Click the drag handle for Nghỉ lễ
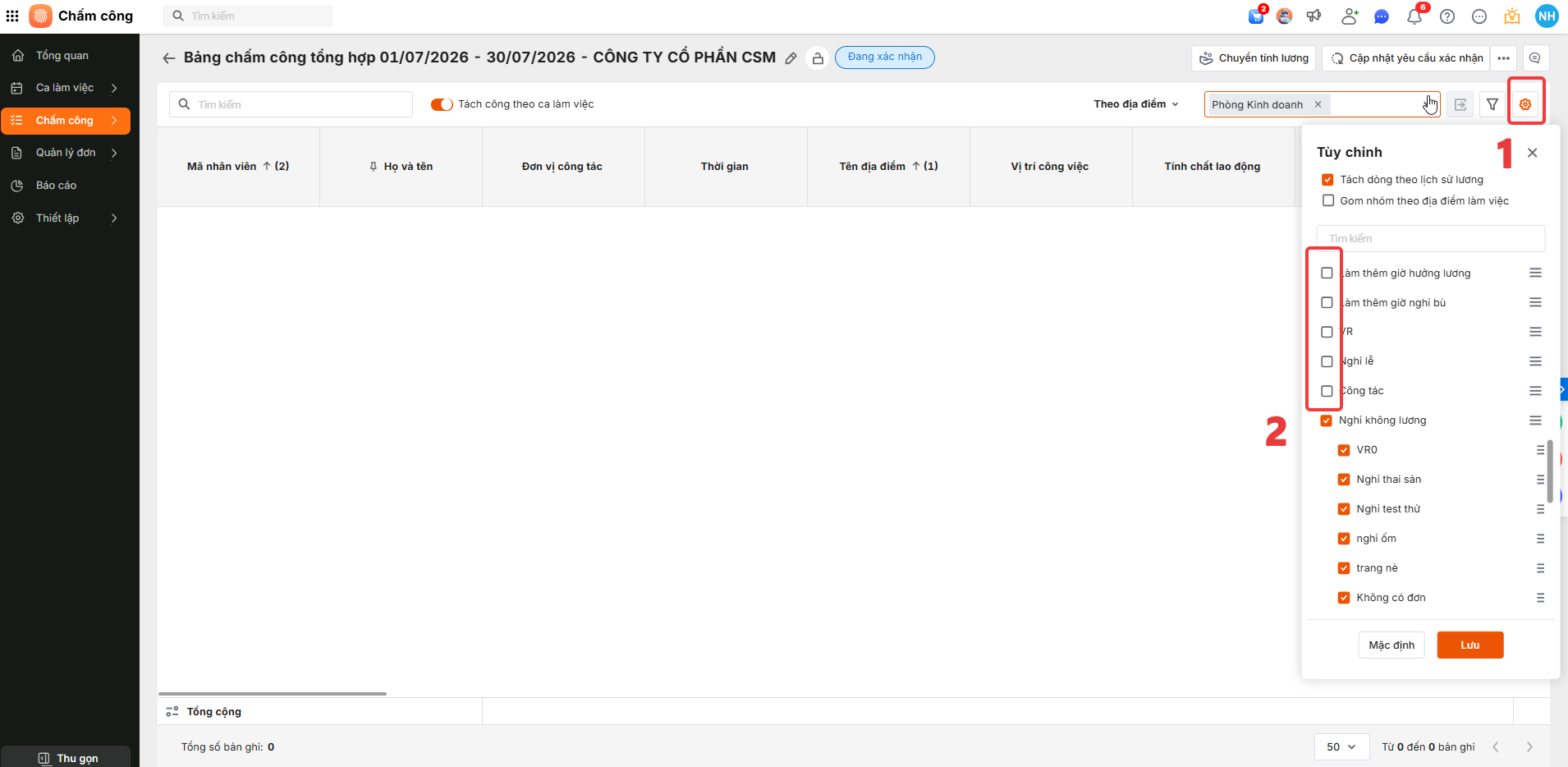 (x=1535, y=361)
